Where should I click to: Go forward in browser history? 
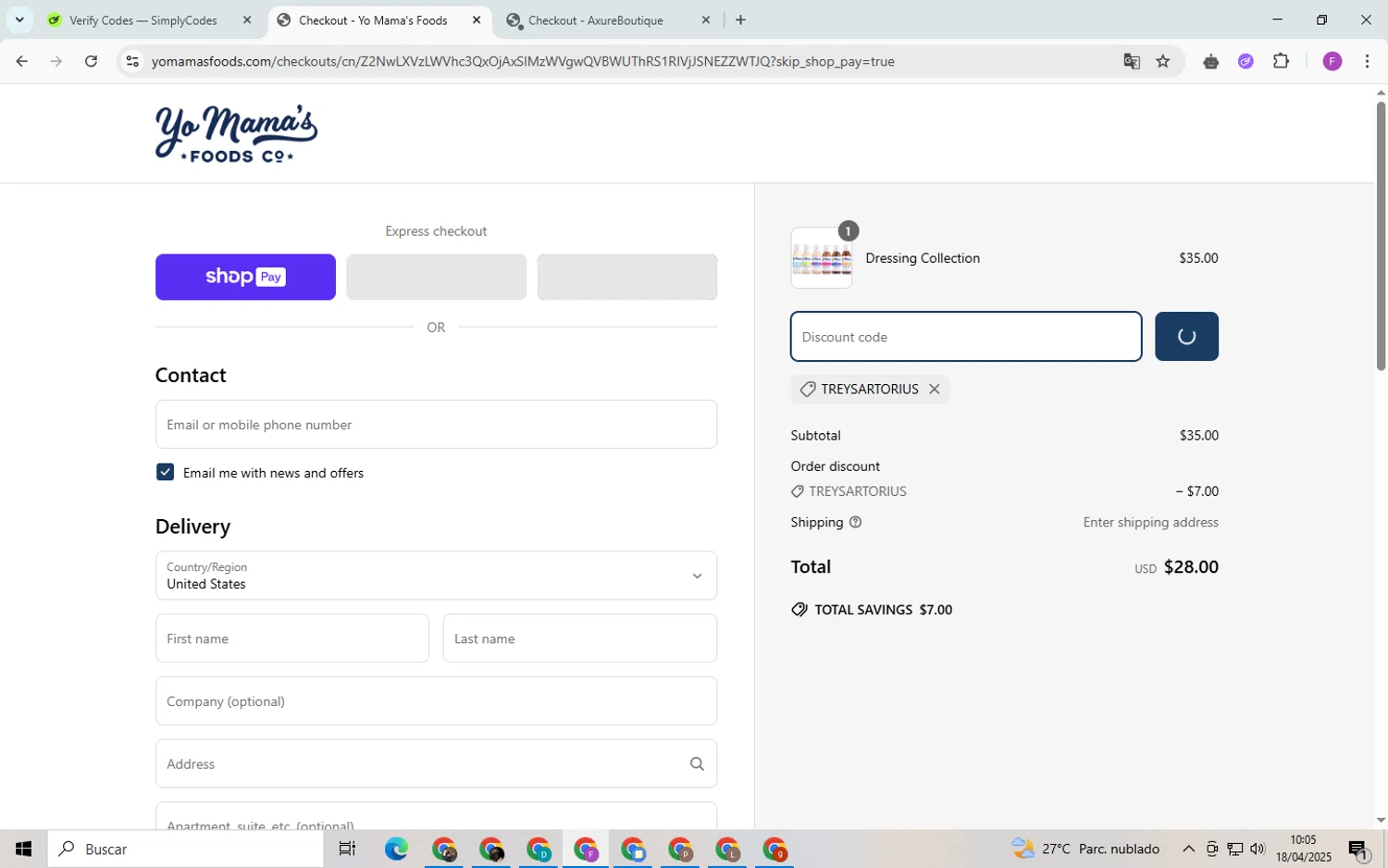[56, 62]
